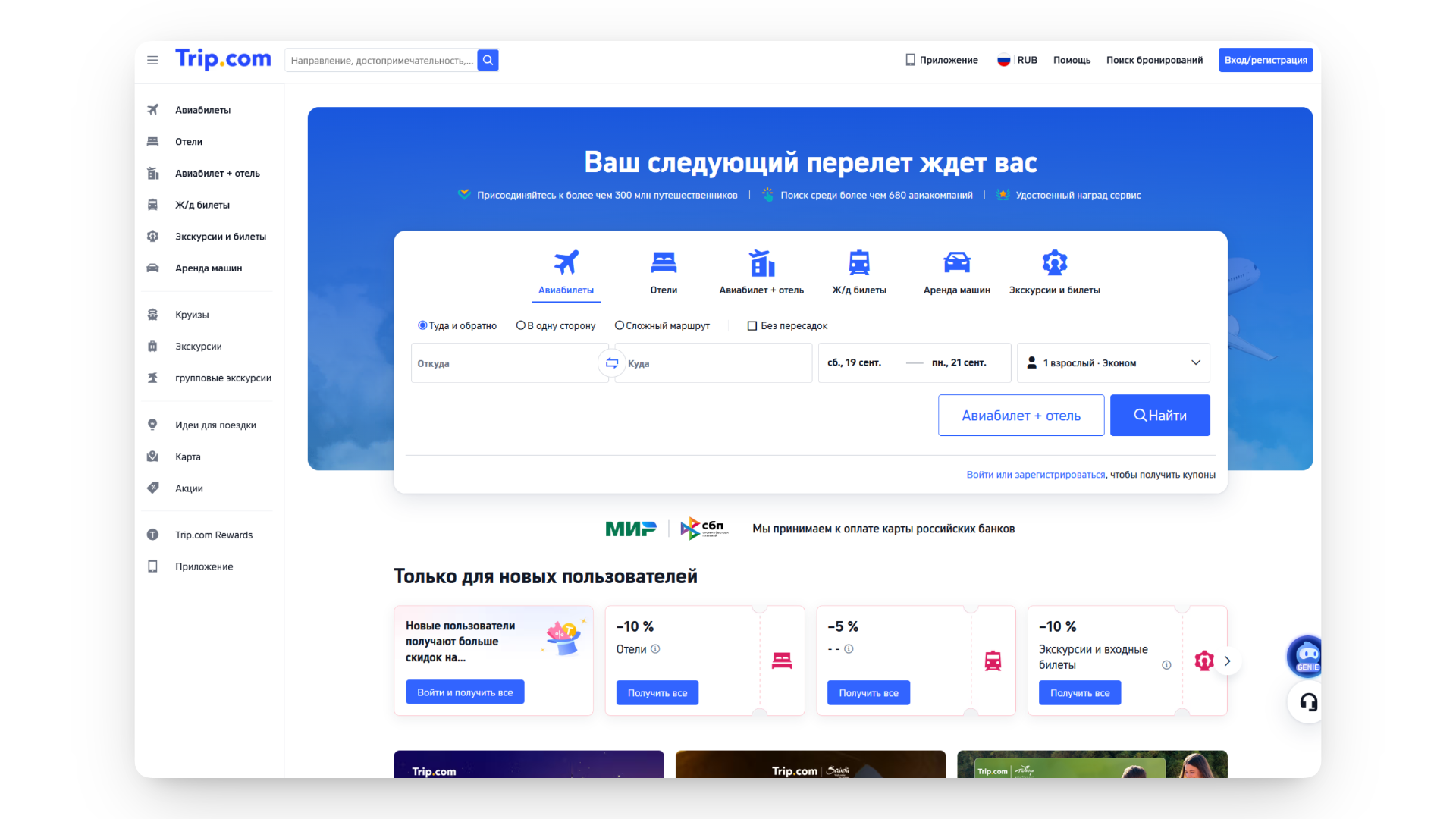Click the blue search magnifier button
The height and width of the screenshot is (819, 1456).
click(488, 60)
